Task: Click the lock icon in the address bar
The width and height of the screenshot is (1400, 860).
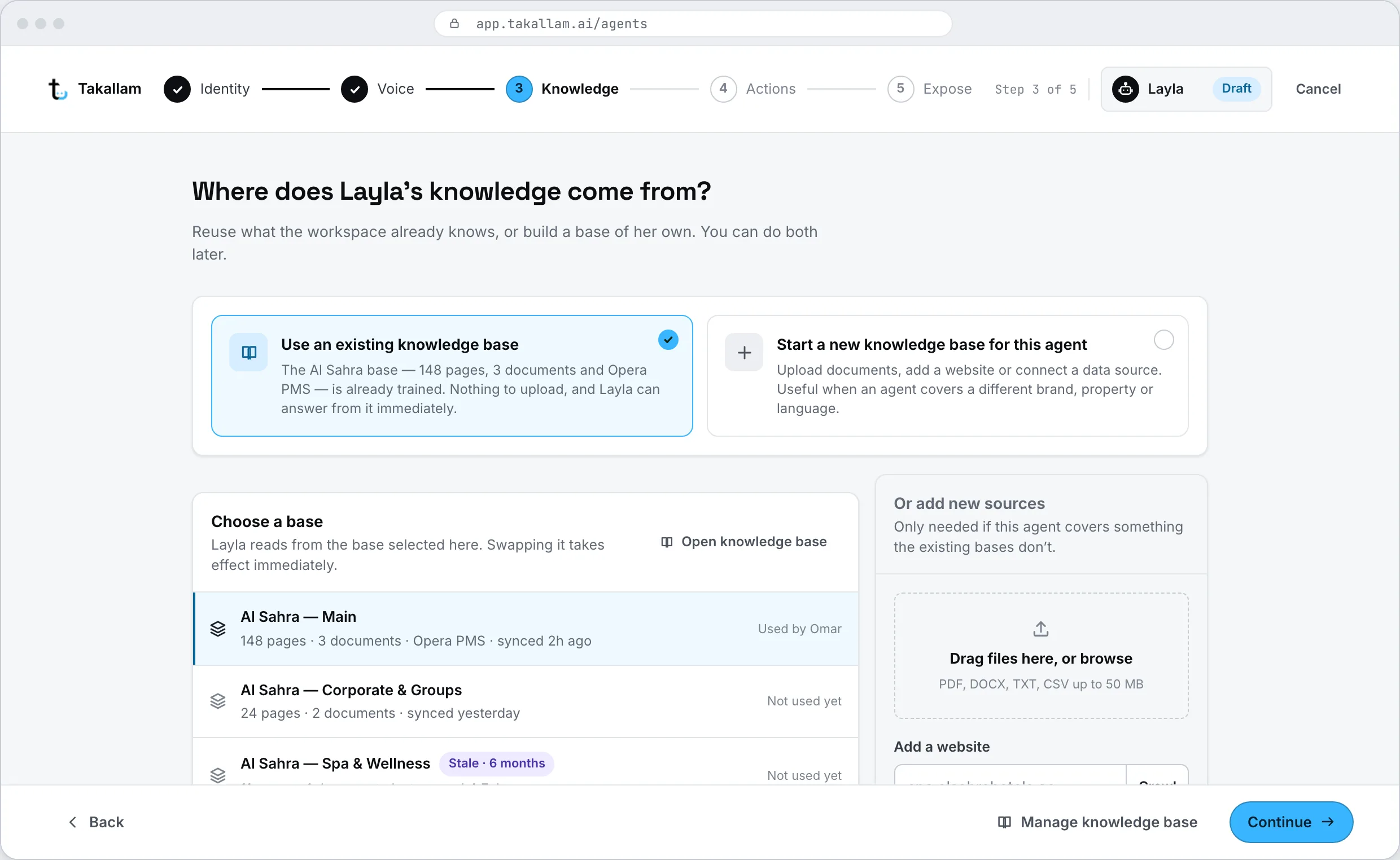Action: [x=454, y=23]
